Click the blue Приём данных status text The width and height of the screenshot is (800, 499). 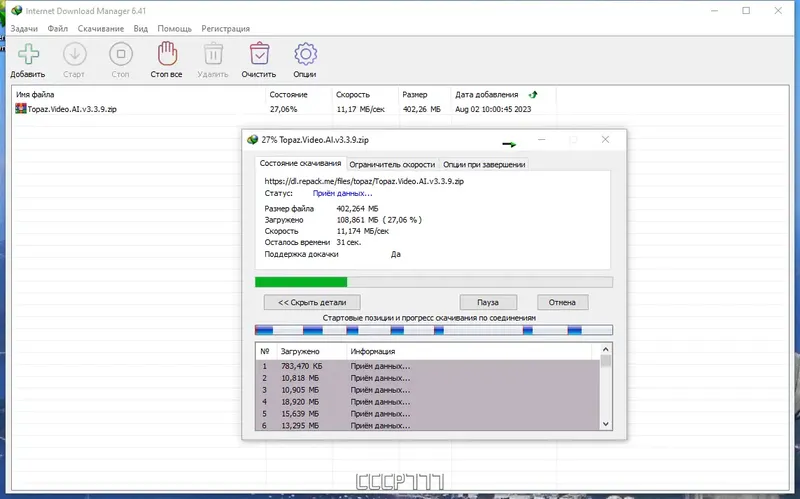point(342,193)
